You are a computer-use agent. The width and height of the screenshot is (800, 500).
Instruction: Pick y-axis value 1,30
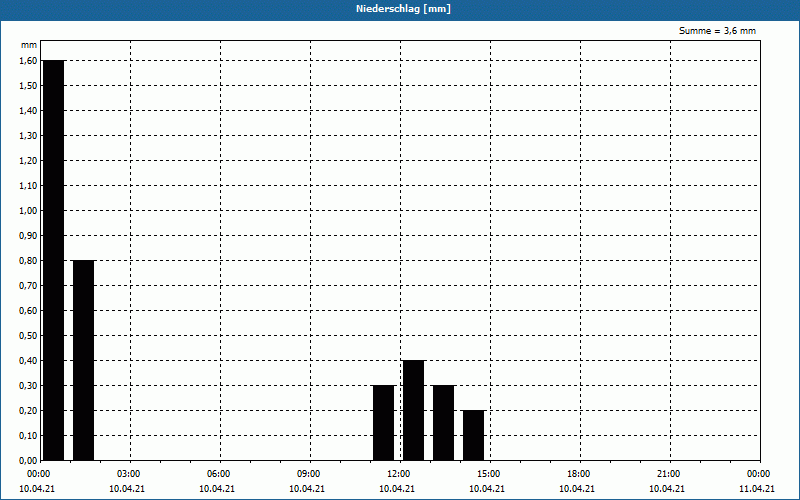coord(28,135)
